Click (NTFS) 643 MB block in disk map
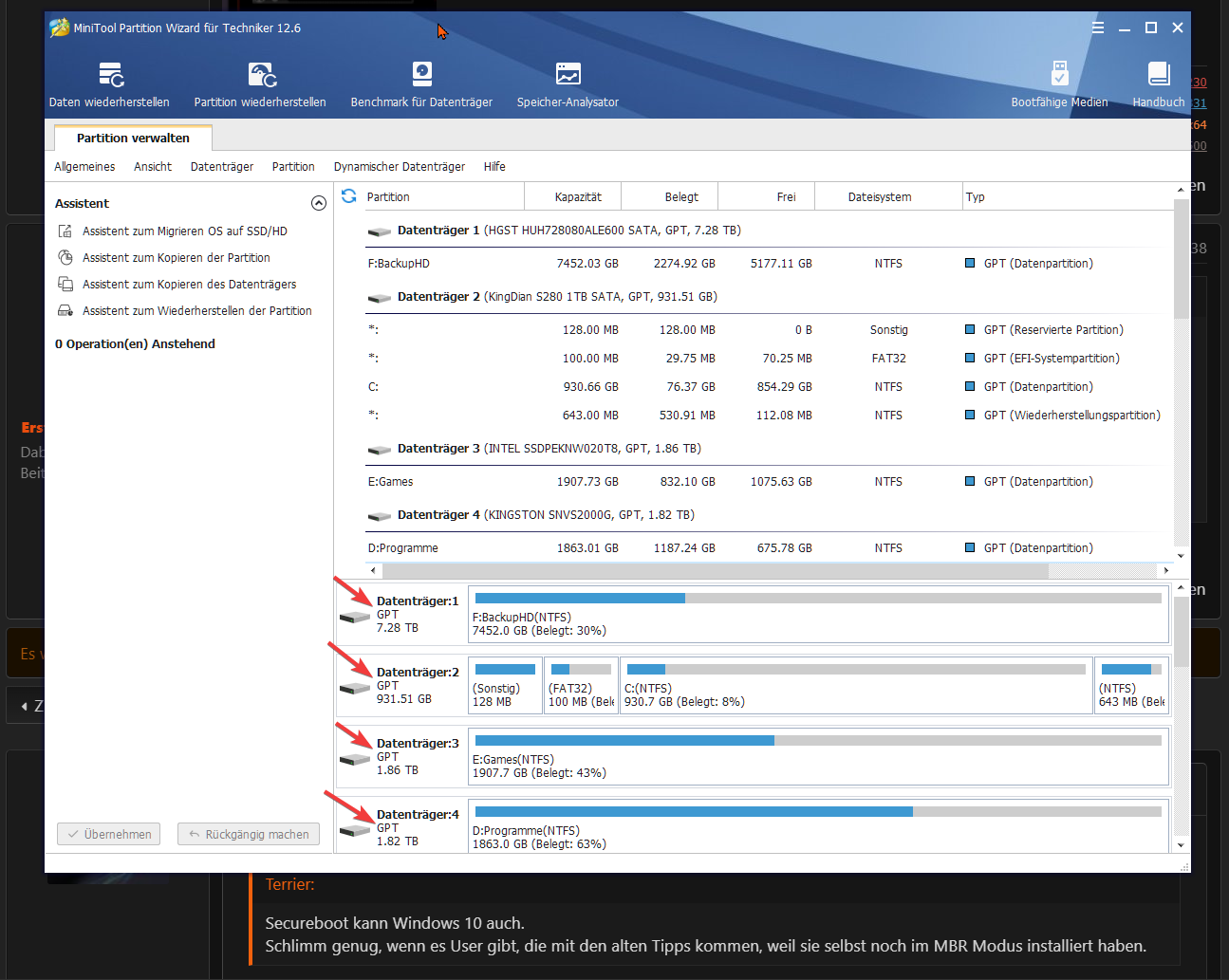The height and width of the screenshot is (980, 1229). (x=1131, y=686)
